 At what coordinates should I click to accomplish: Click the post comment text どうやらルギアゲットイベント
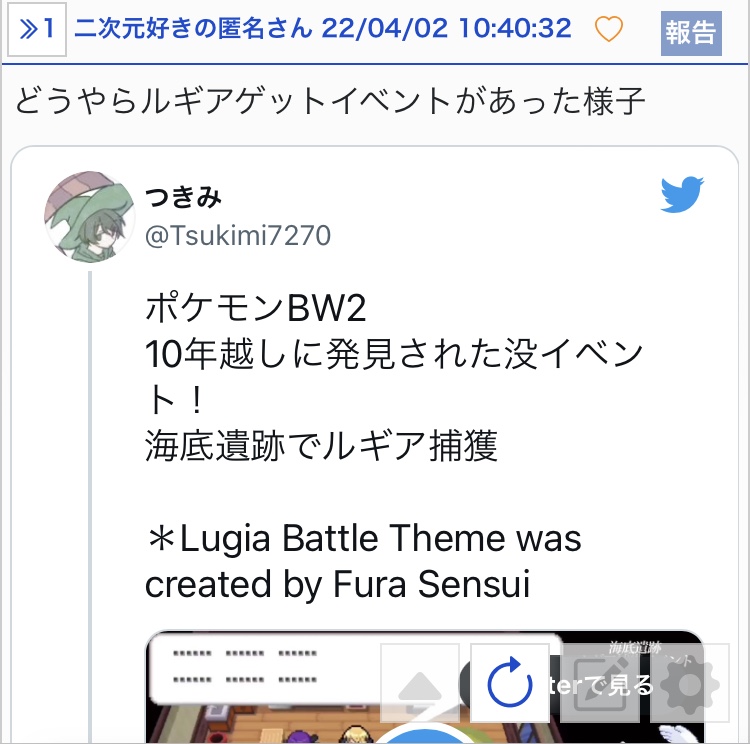click(330, 100)
